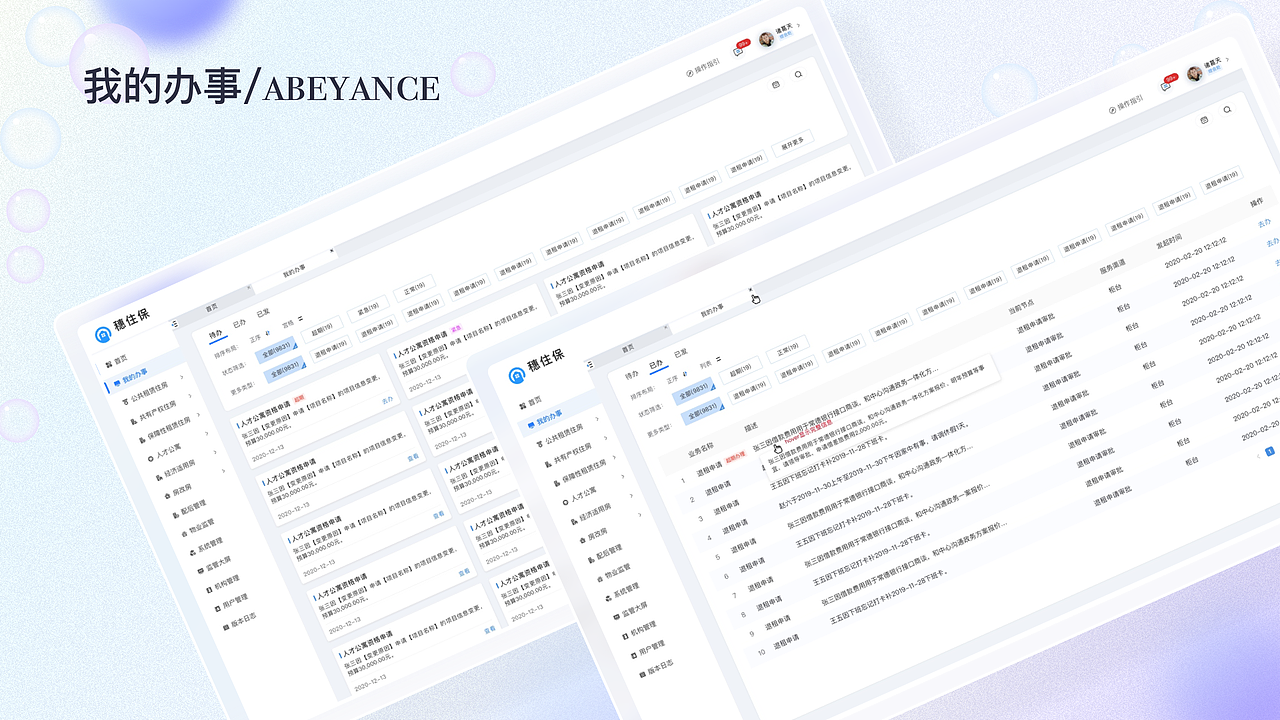Screen dimensions: 1280x720
Task: Open calendar icon in front window
Action: coord(1204,120)
